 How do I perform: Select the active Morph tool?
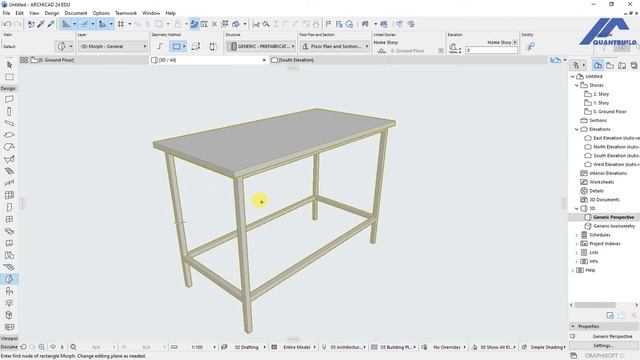9,279
